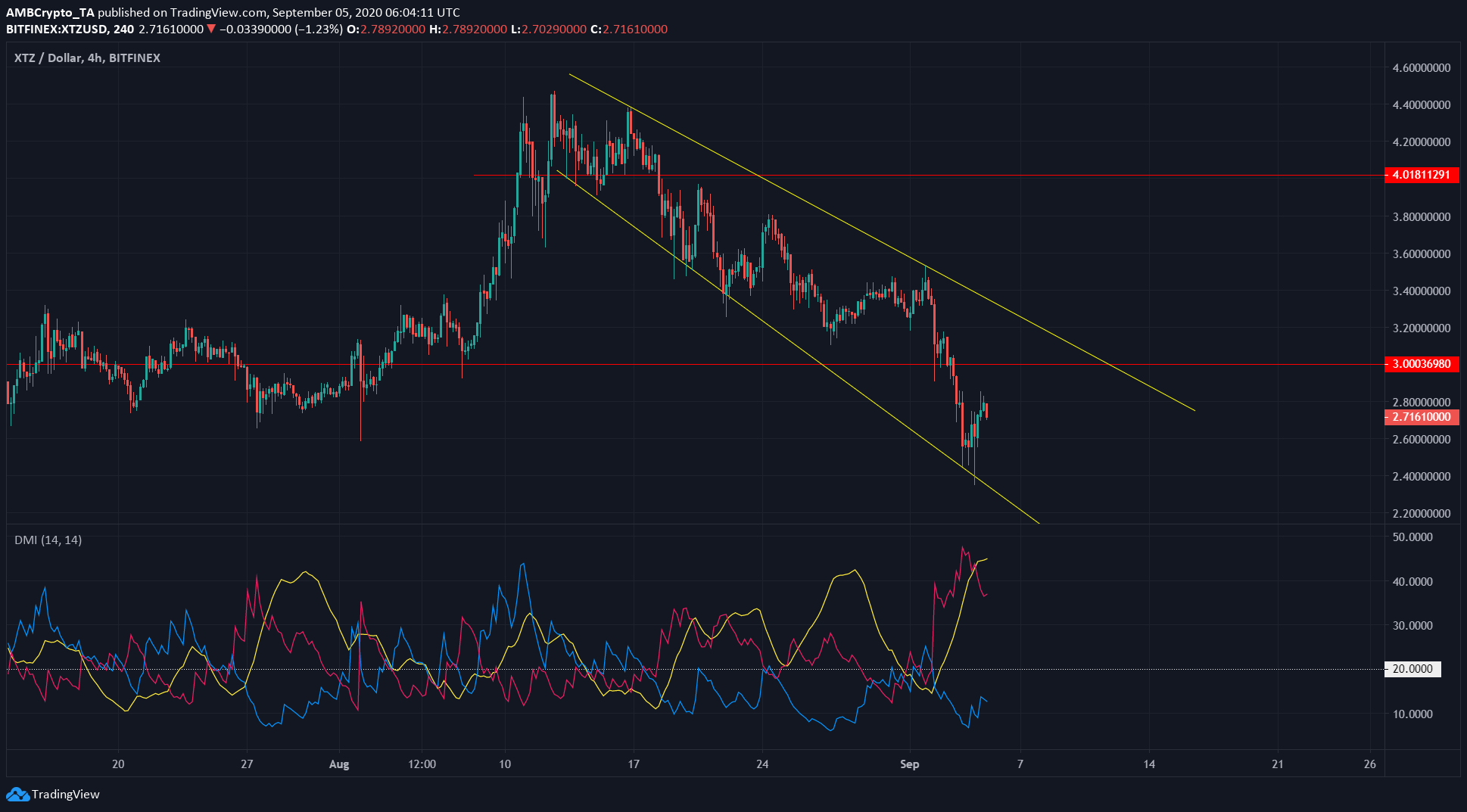Click the red down-triangle change indicator
The height and width of the screenshot is (812, 1467).
pos(212,29)
